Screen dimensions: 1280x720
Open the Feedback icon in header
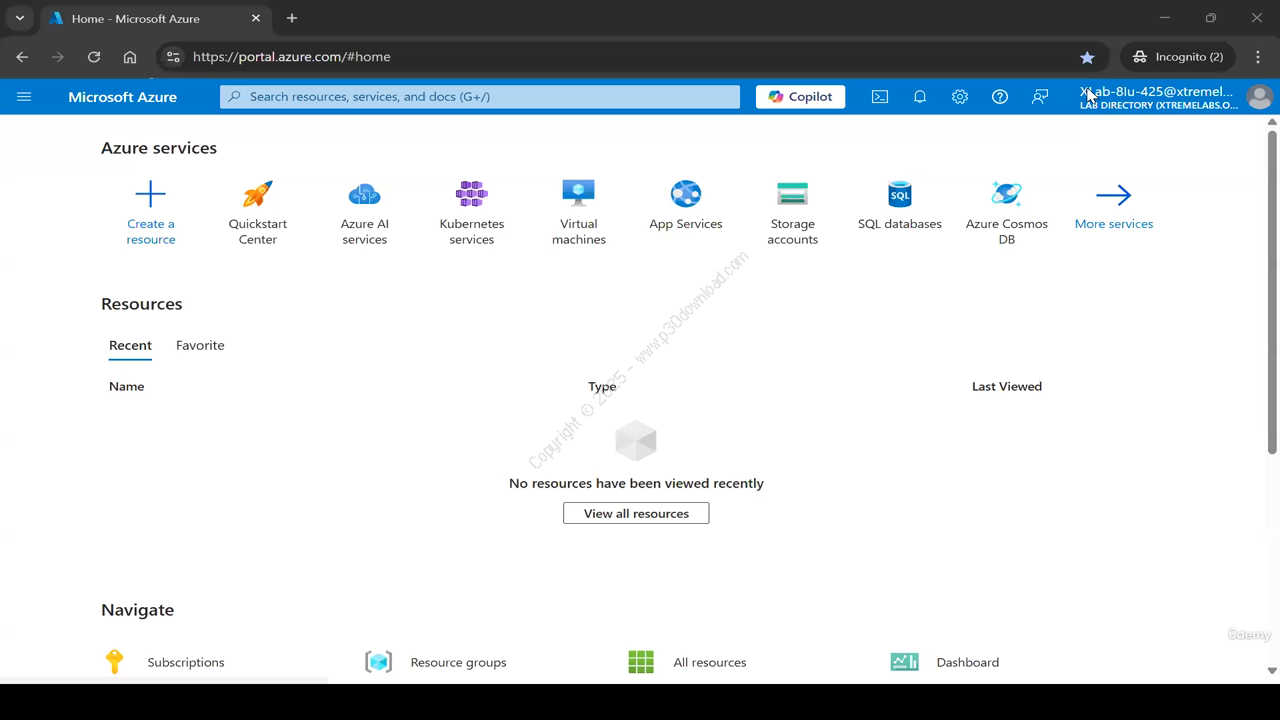pyautogui.click(x=1040, y=97)
